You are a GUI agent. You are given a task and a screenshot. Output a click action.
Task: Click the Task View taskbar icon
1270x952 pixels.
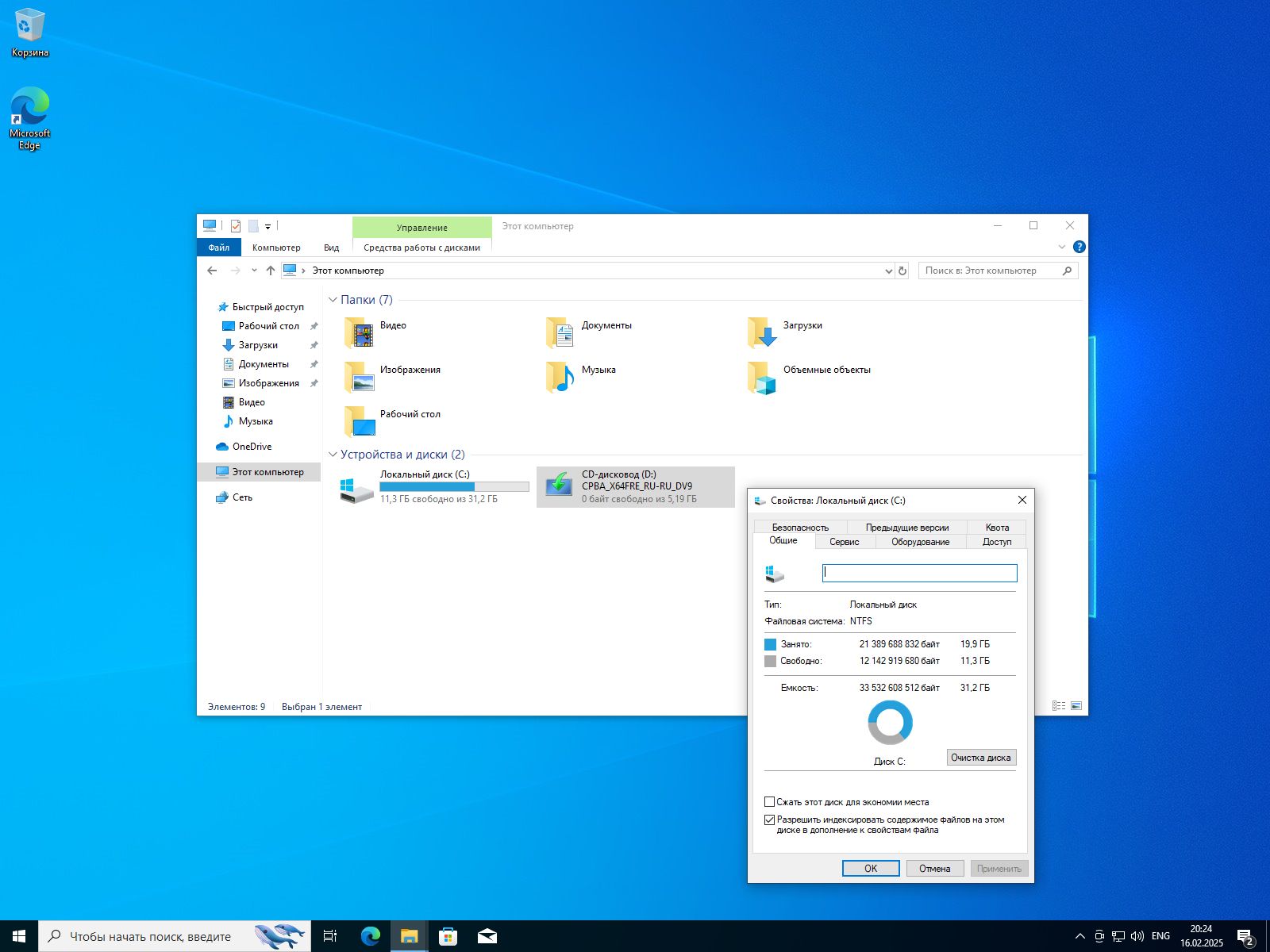click(329, 935)
